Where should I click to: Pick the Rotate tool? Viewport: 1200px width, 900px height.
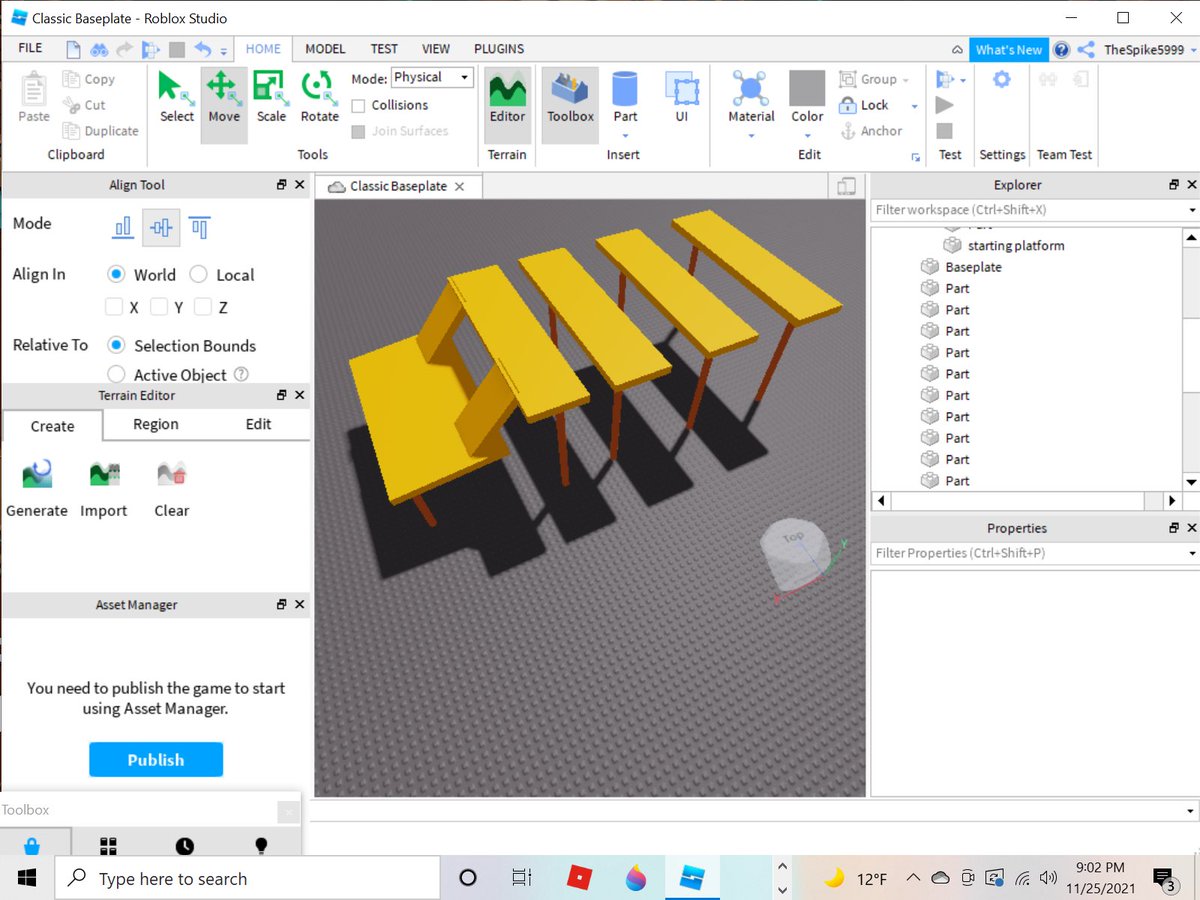click(x=319, y=97)
